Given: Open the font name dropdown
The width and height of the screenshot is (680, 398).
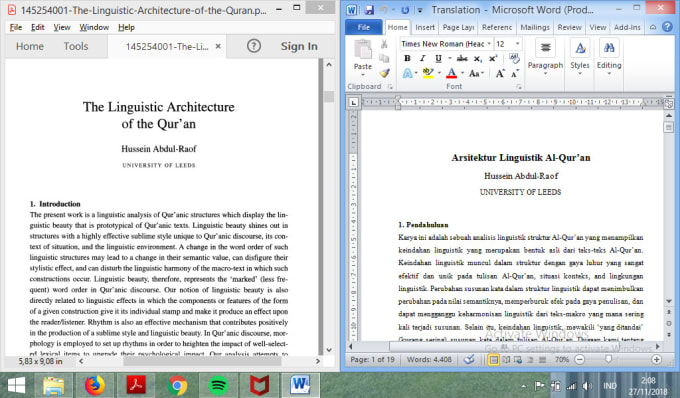Looking at the screenshot, I should pos(489,44).
